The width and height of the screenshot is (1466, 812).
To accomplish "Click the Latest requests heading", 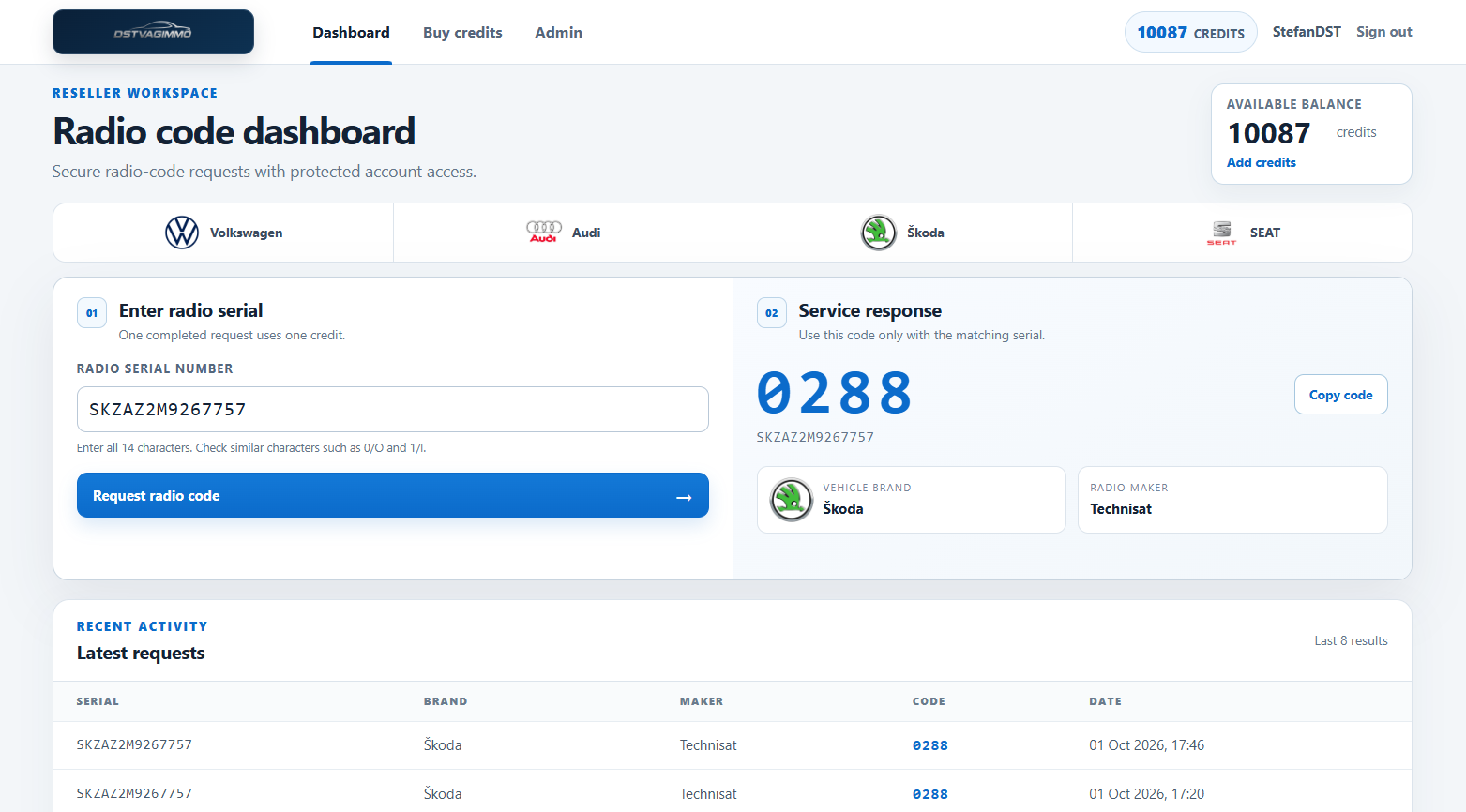I will click(x=141, y=654).
